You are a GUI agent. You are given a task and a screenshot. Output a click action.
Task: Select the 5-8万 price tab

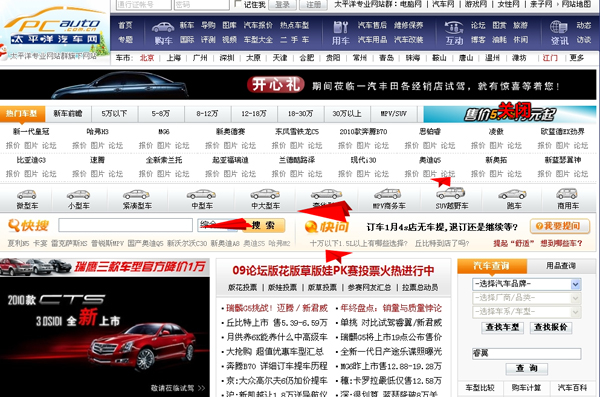coord(161,114)
